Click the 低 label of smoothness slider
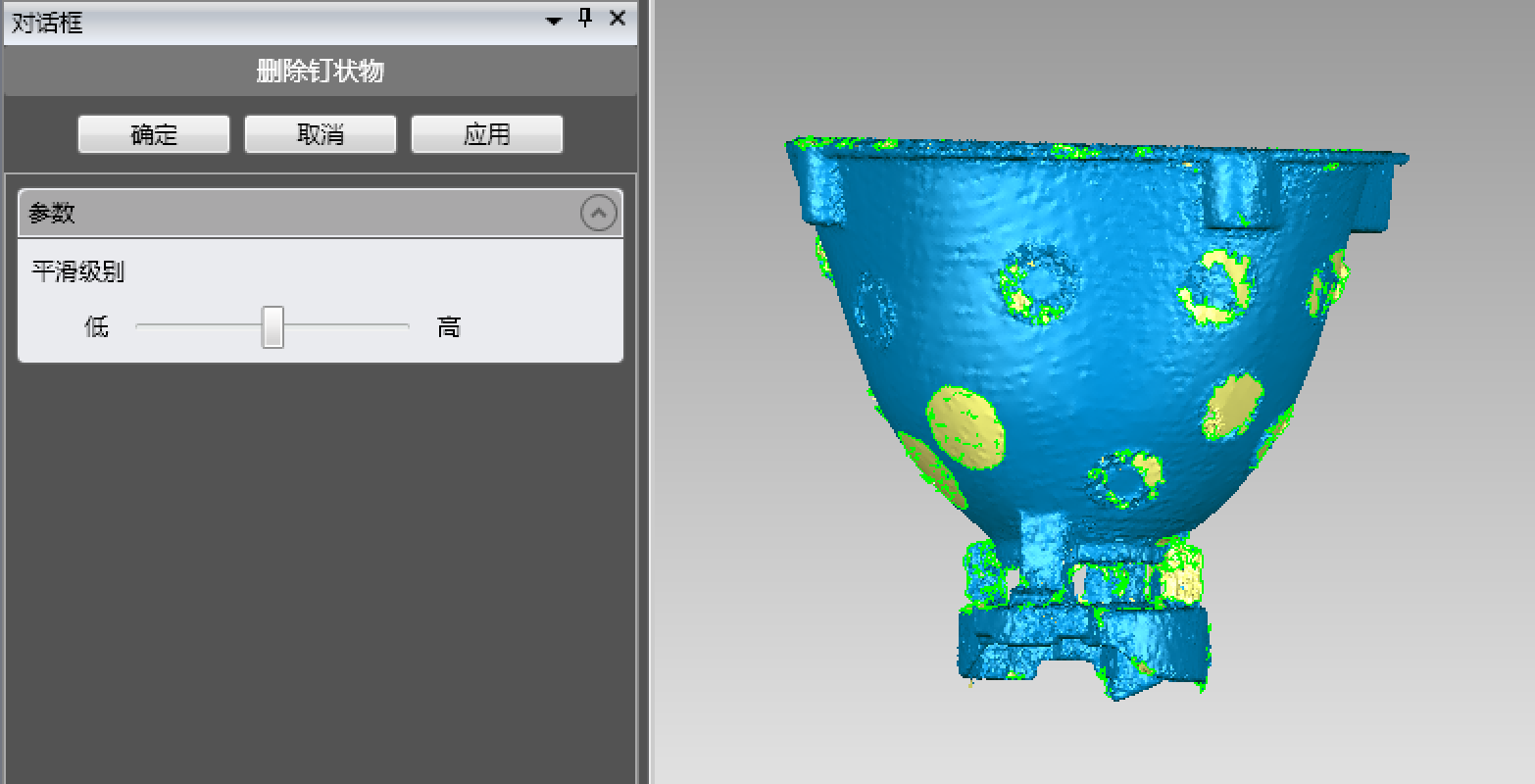This screenshot has width=1535, height=784. [x=96, y=326]
